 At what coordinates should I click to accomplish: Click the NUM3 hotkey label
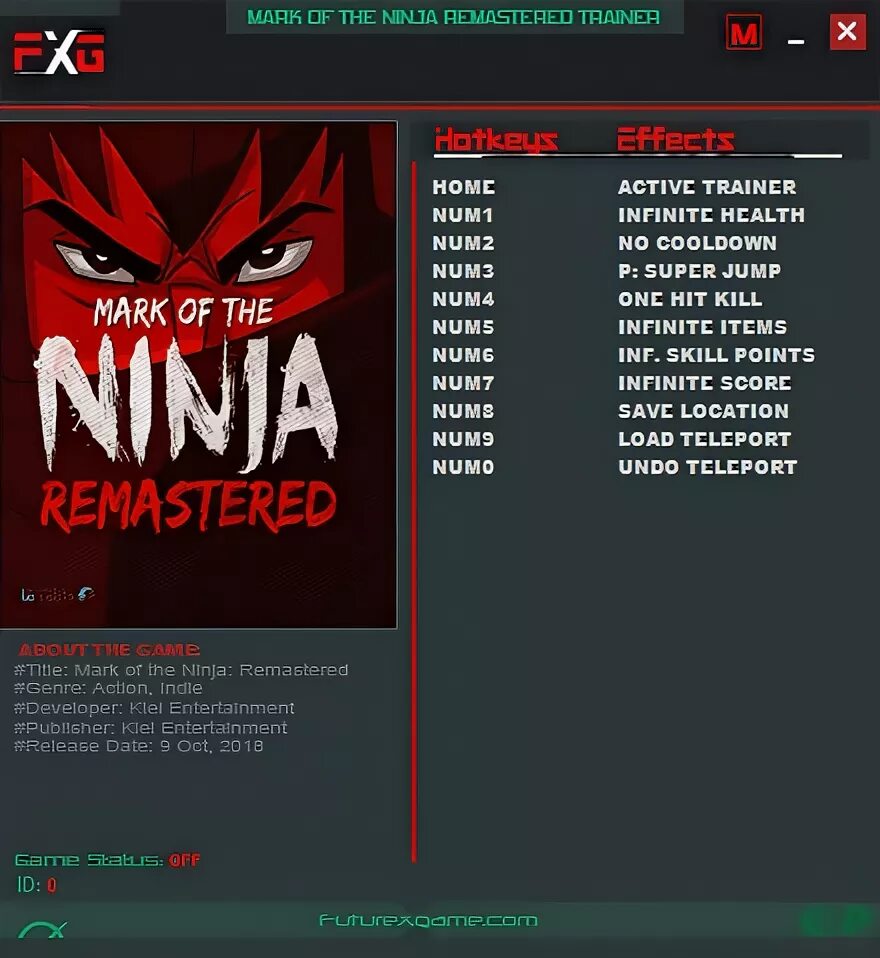pos(463,271)
